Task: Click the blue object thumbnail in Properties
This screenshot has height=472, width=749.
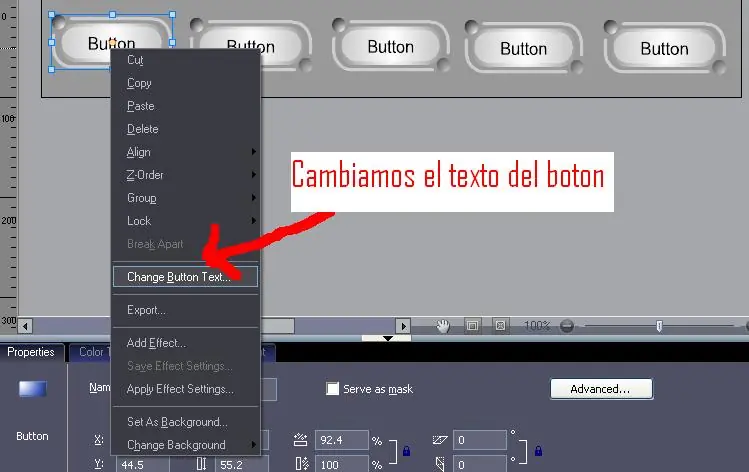Action: point(32,389)
